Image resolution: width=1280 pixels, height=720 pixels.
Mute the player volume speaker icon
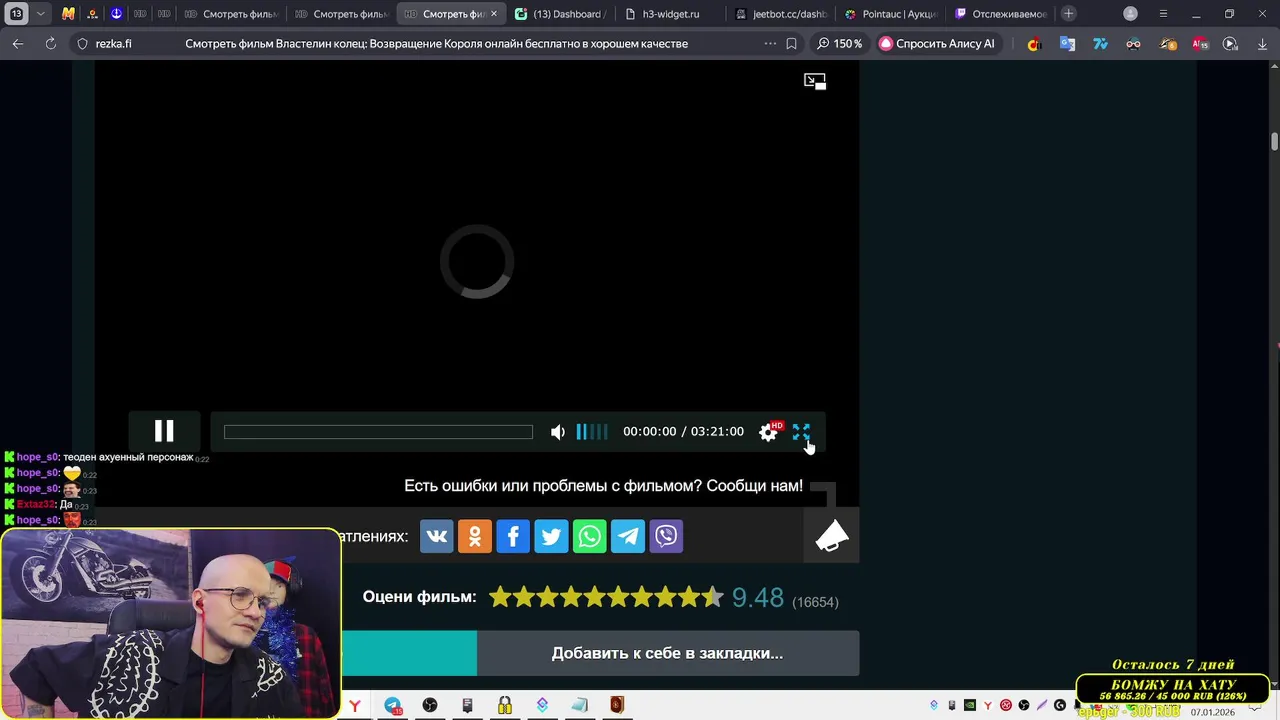click(558, 432)
